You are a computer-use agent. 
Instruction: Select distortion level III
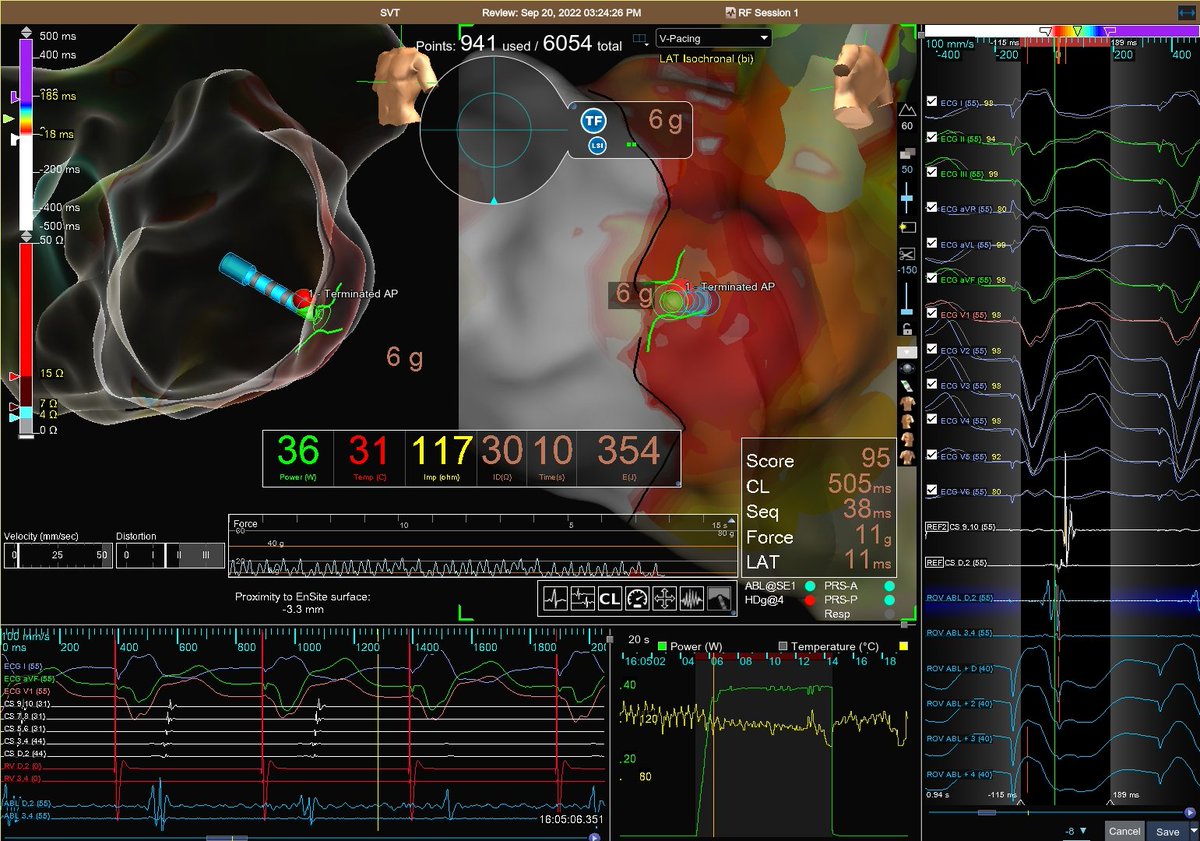[205, 553]
